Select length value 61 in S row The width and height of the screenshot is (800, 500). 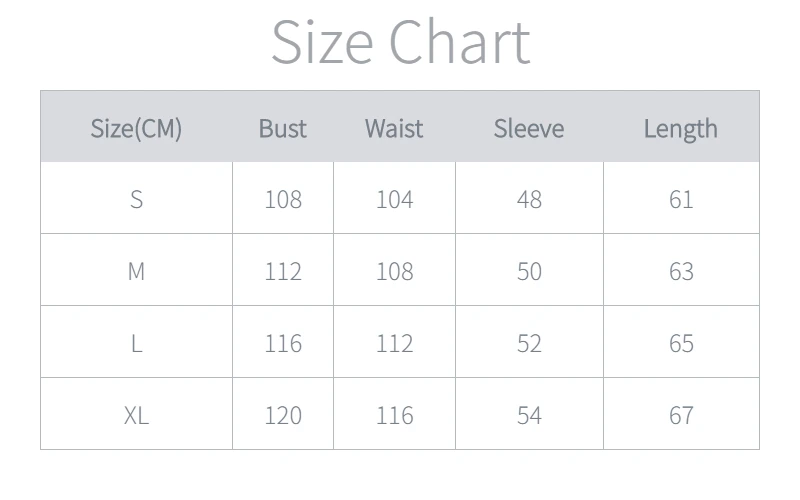tap(681, 199)
